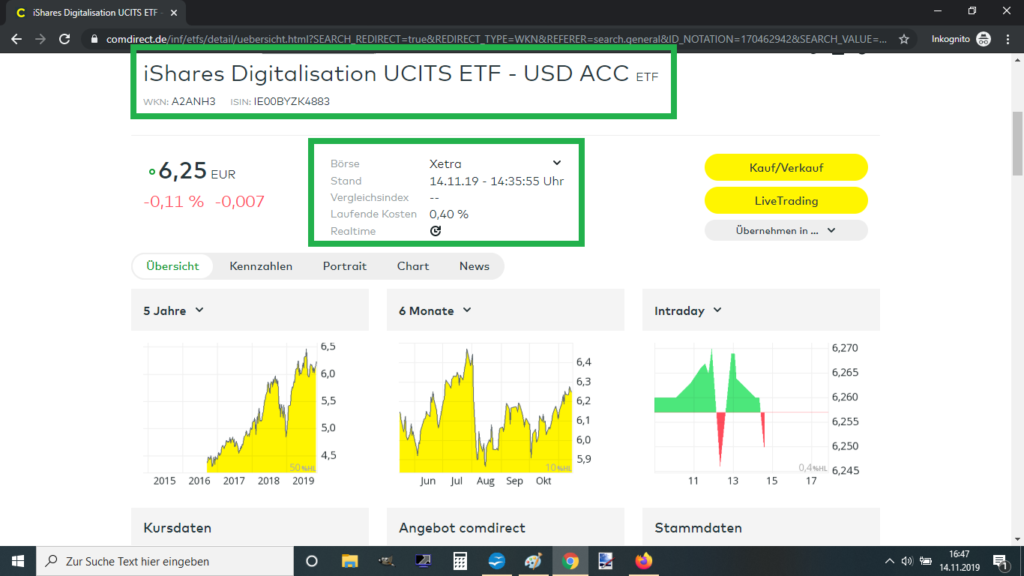Open the taskbar app right of File Explorer
Viewport: 1024px width, 576px height.
coord(386,561)
